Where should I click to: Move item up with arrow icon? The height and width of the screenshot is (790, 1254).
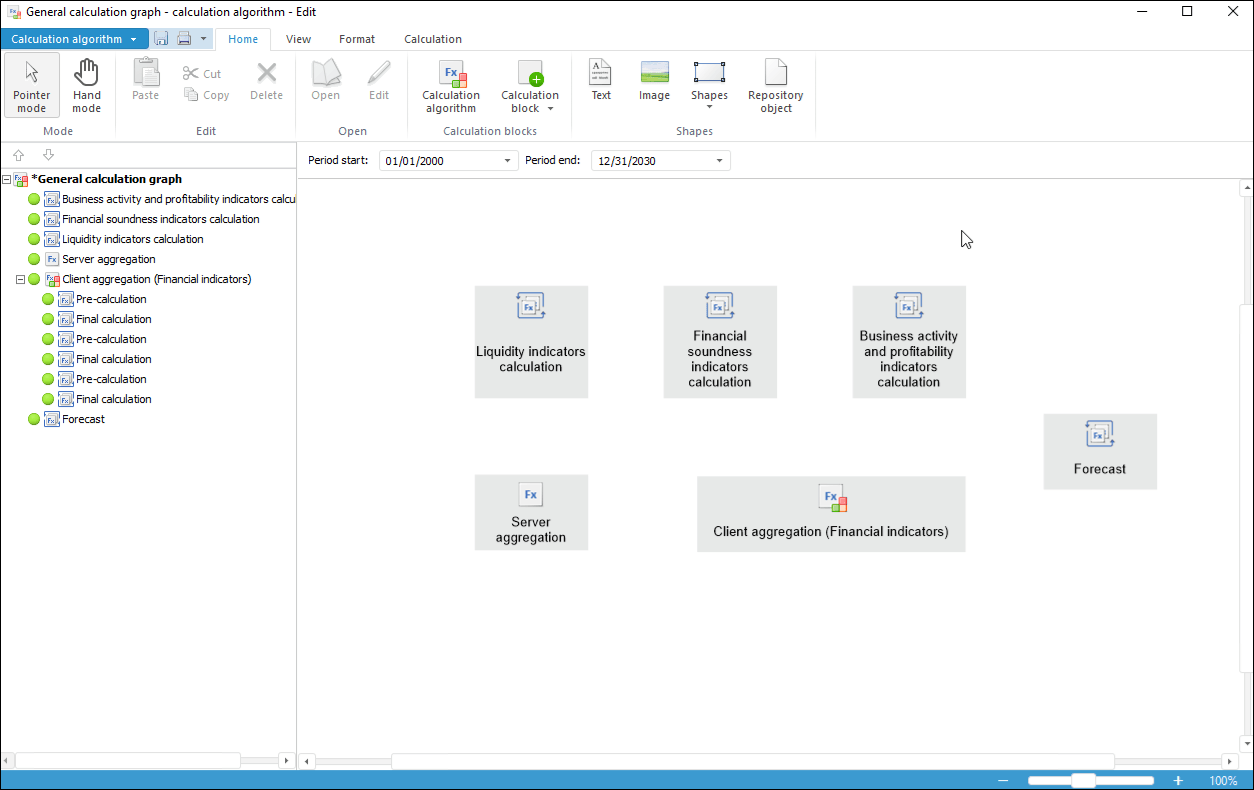[18, 155]
